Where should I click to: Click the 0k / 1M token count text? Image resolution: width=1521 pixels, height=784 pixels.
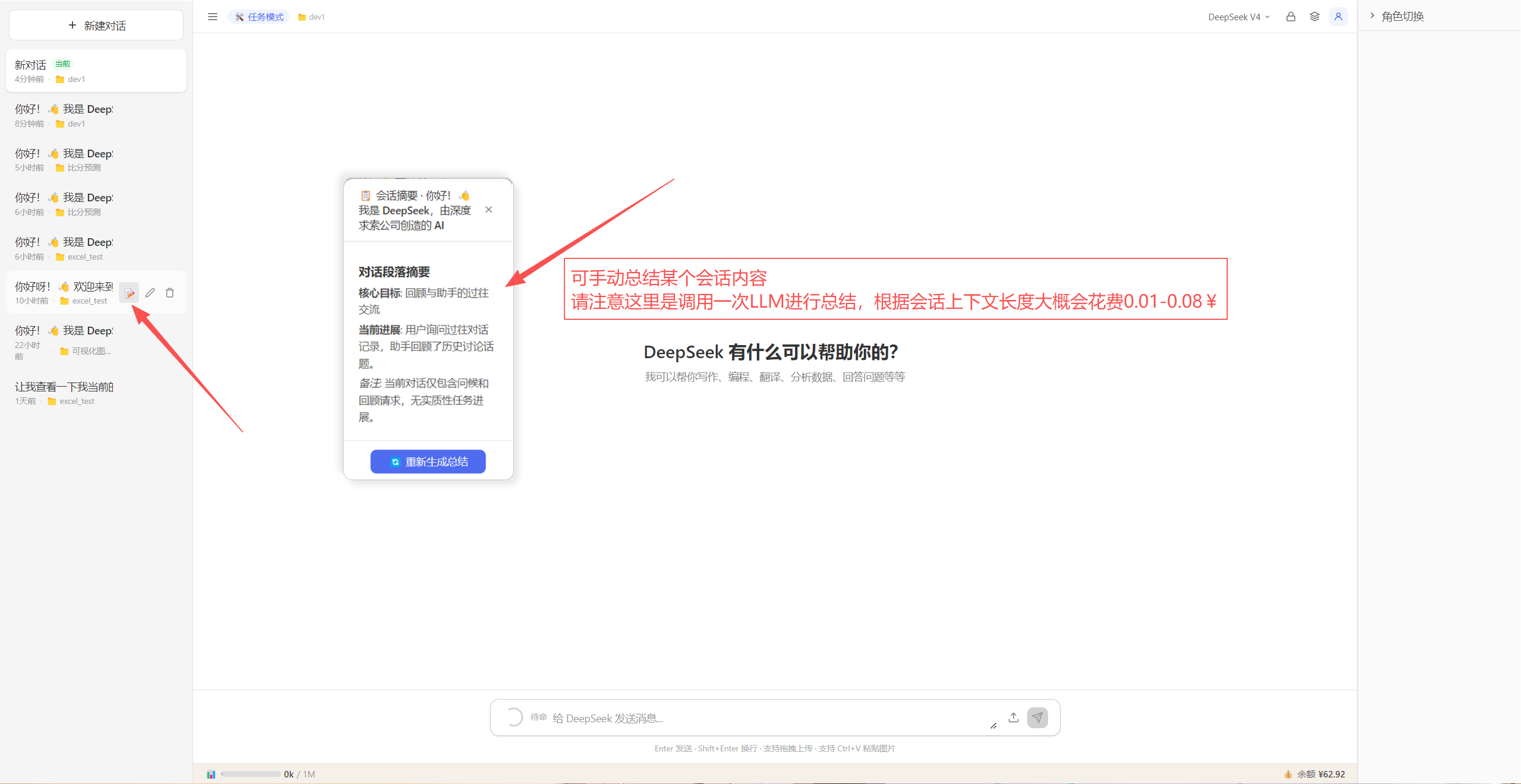pos(299,774)
